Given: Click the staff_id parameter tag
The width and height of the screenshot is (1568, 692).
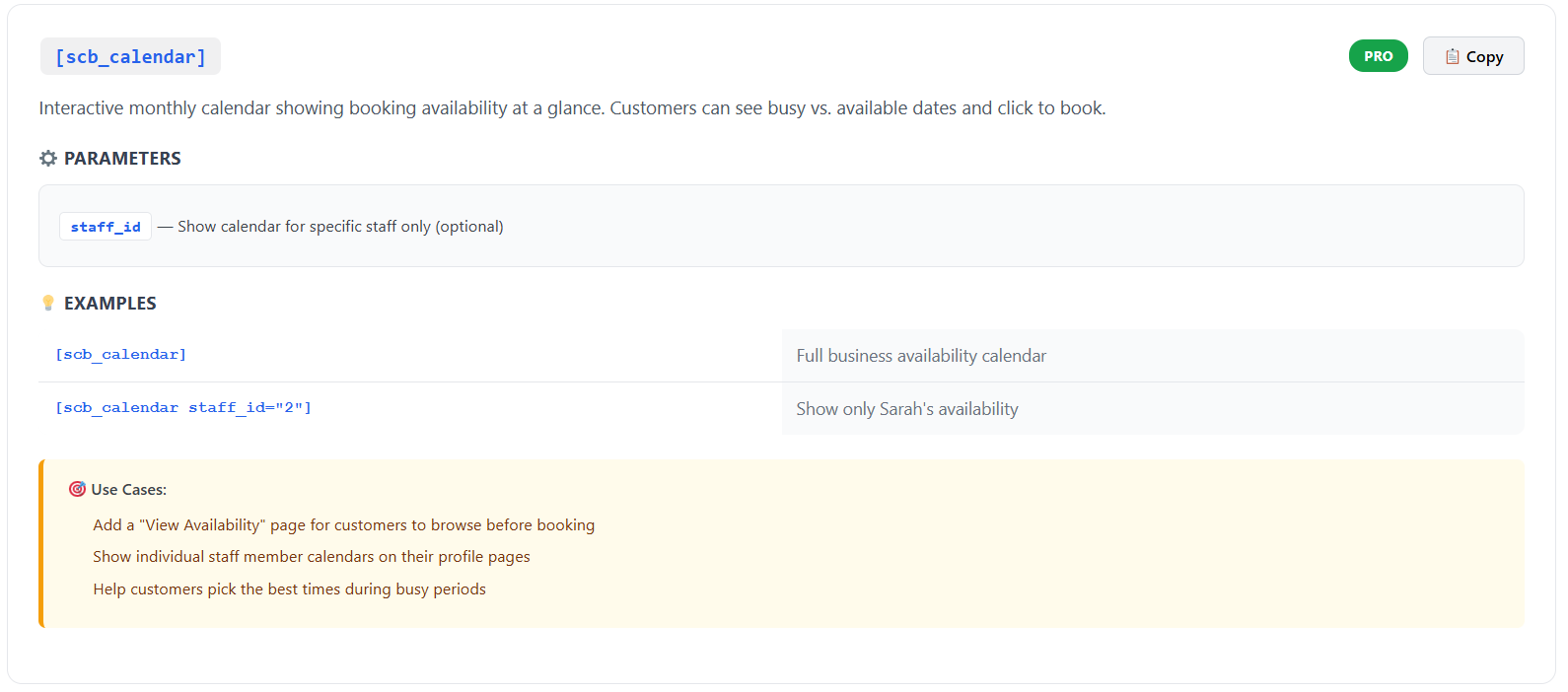Looking at the screenshot, I should [x=106, y=227].
